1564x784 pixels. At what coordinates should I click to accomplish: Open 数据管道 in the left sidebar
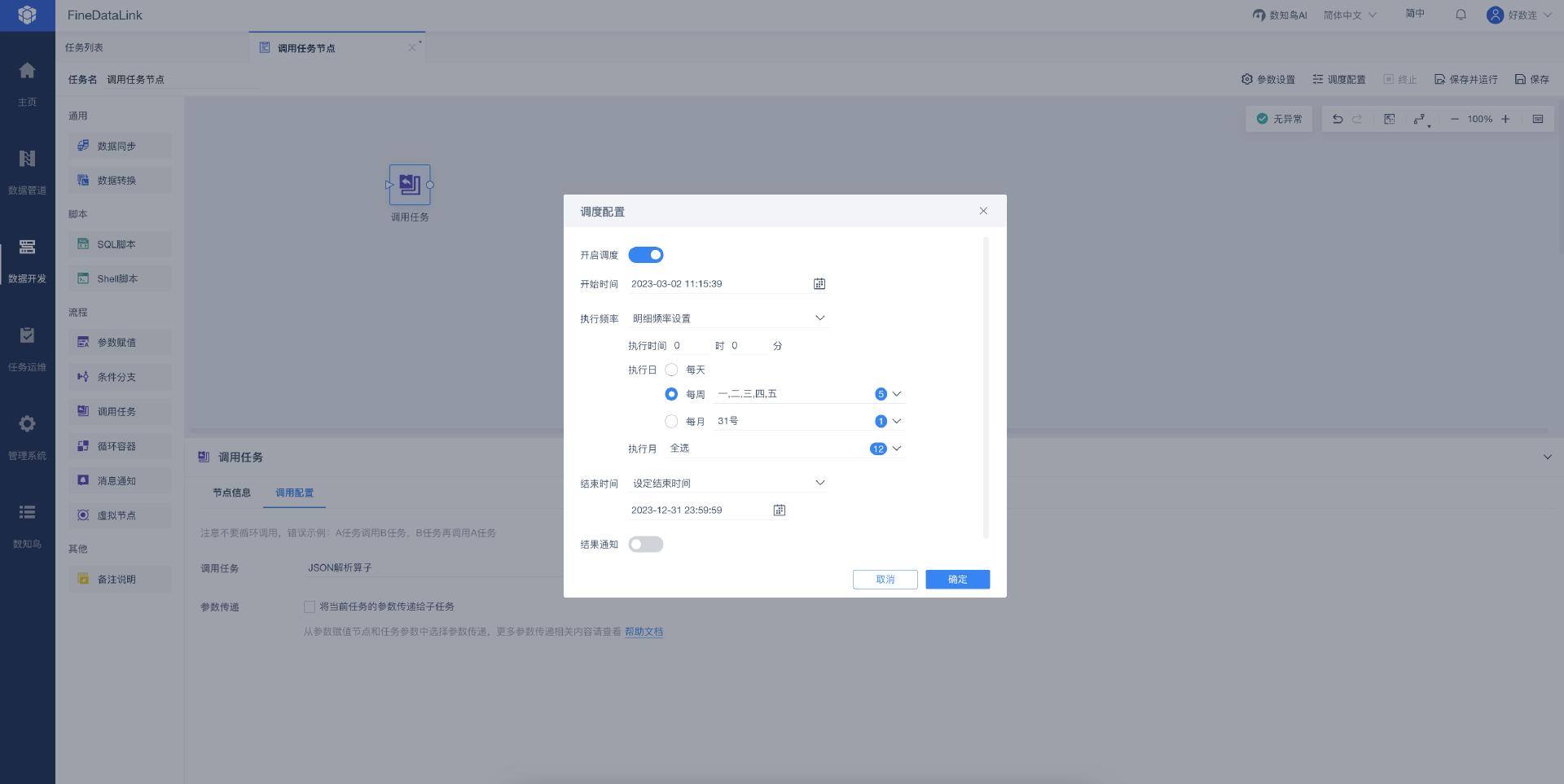(27, 171)
